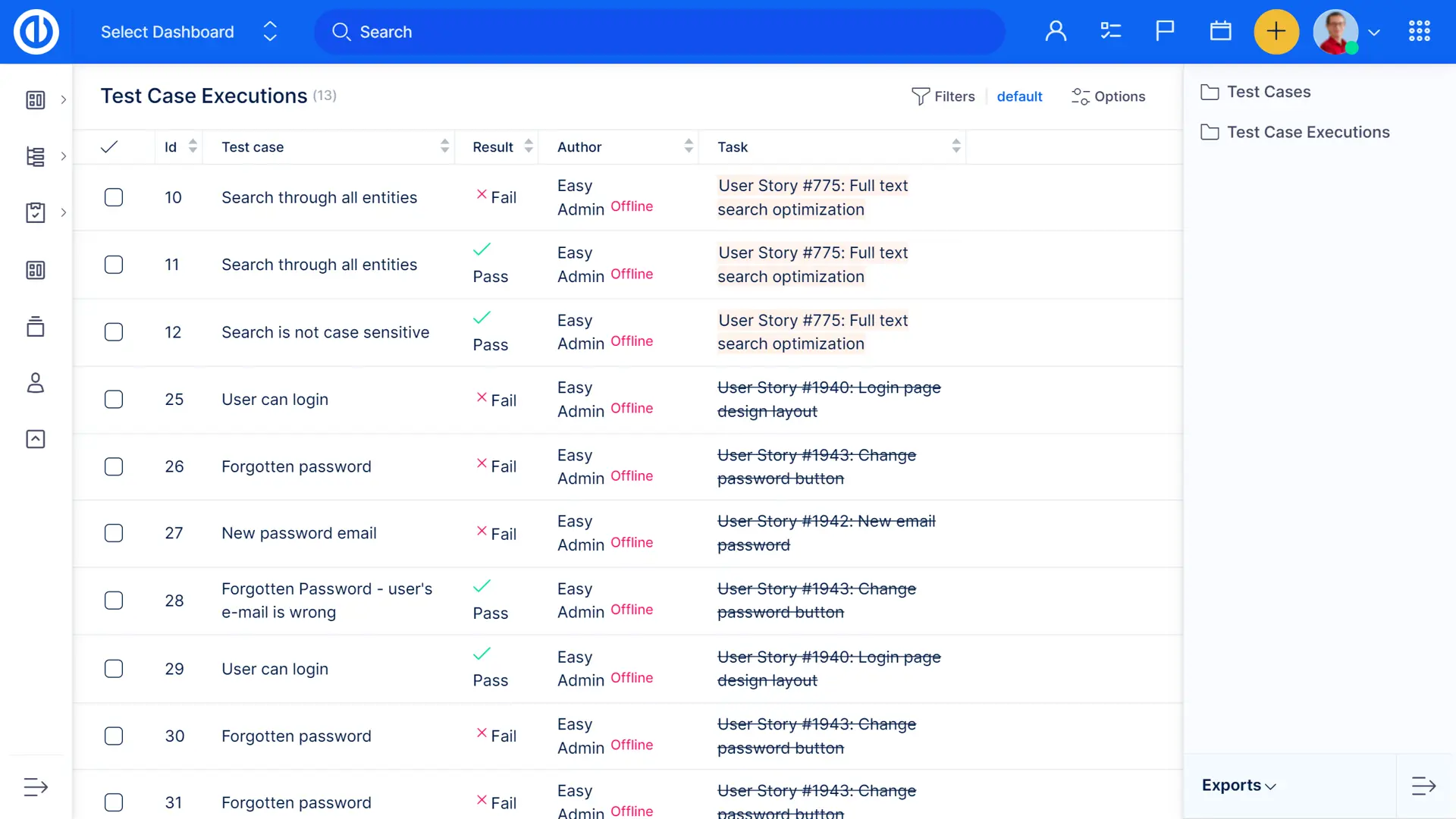
Task: Open the task checklist icon in header
Action: (x=1110, y=32)
